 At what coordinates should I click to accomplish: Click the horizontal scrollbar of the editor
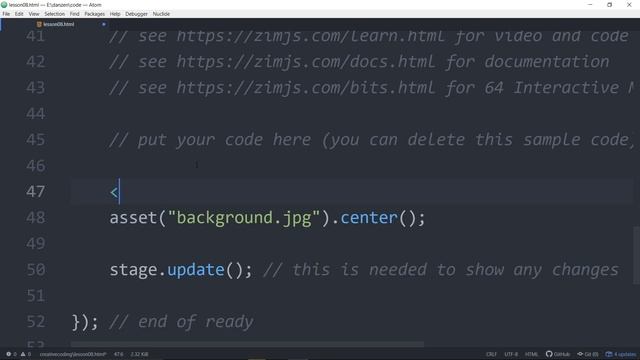(x=247, y=344)
